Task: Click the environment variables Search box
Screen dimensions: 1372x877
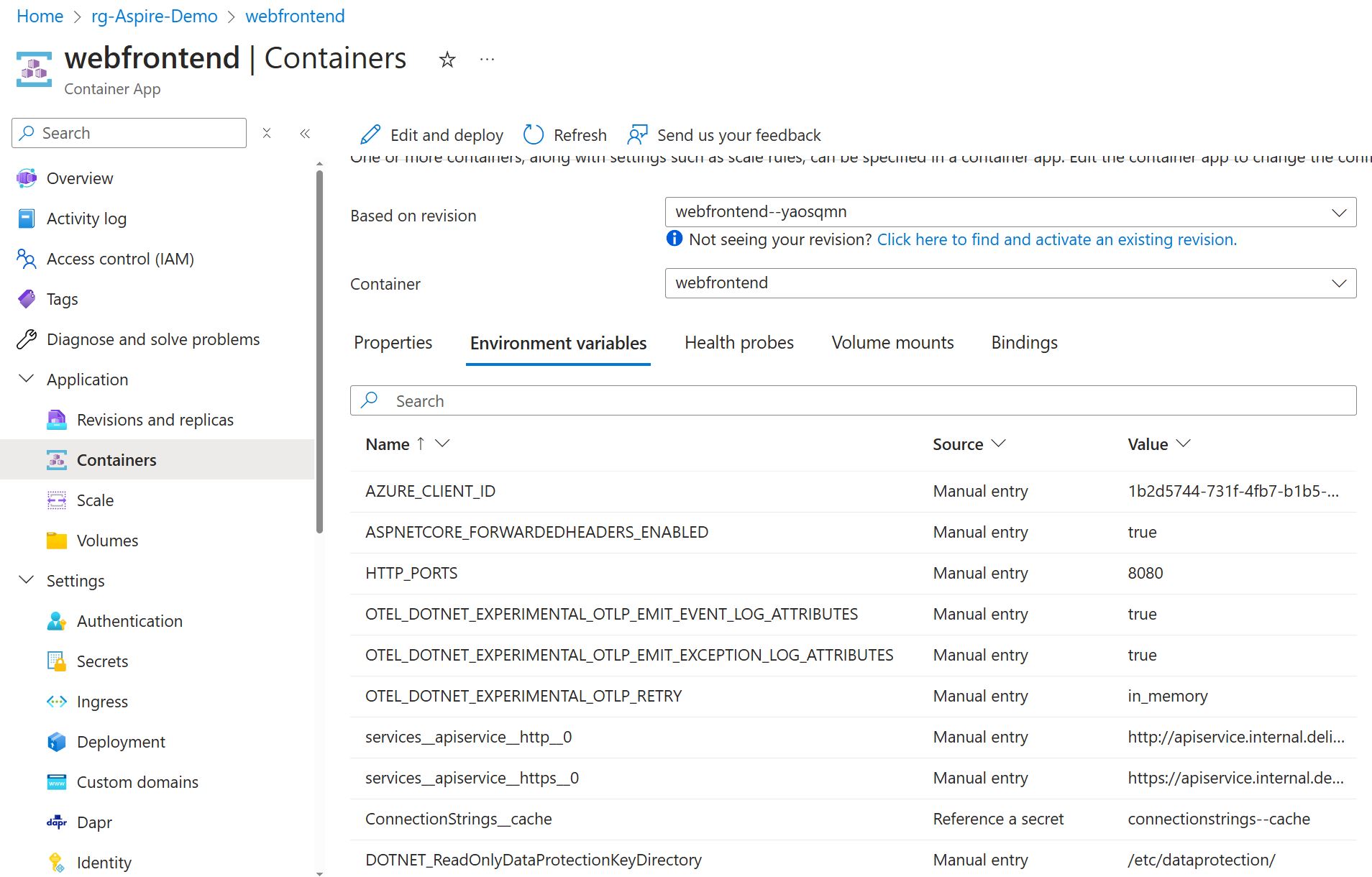Action: pyautogui.click(x=853, y=400)
